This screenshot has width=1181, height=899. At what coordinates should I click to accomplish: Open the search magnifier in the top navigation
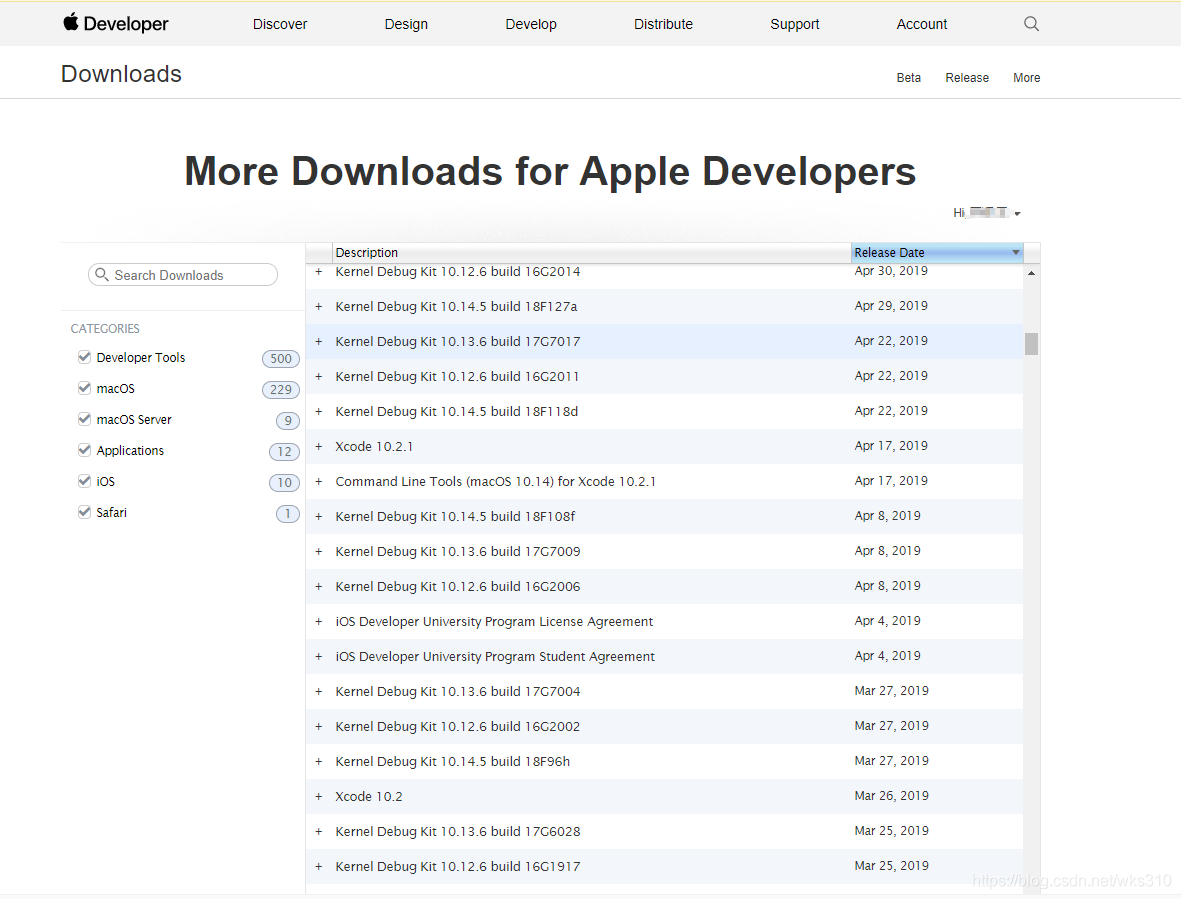(x=1031, y=23)
